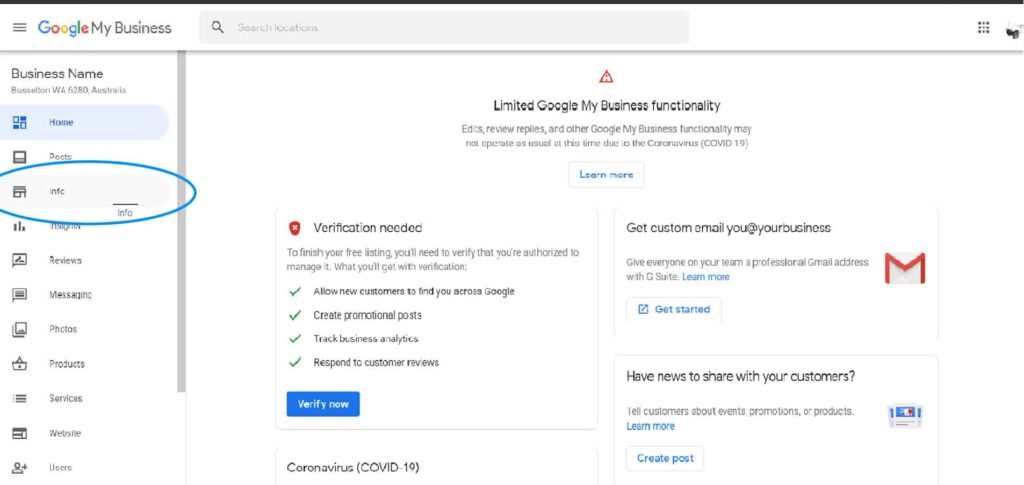The width and height of the screenshot is (1024, 485).
Task: Click the Home dashboard icon
Action: 20,122
